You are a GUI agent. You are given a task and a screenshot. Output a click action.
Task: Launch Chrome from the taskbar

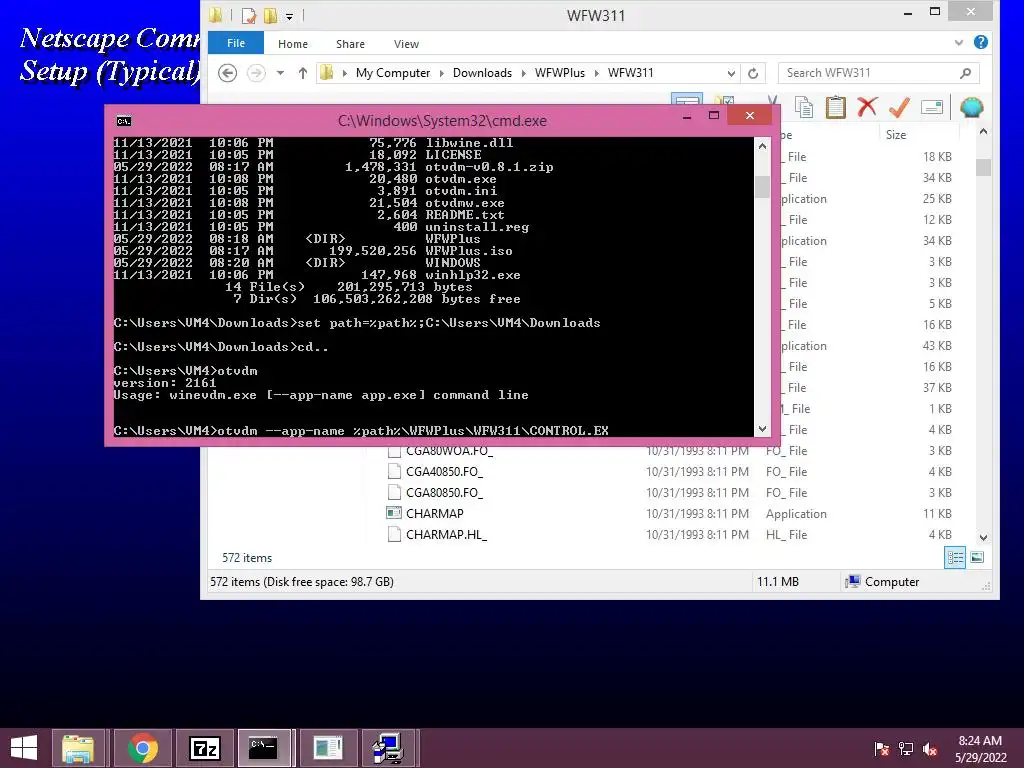pos(142,748)
